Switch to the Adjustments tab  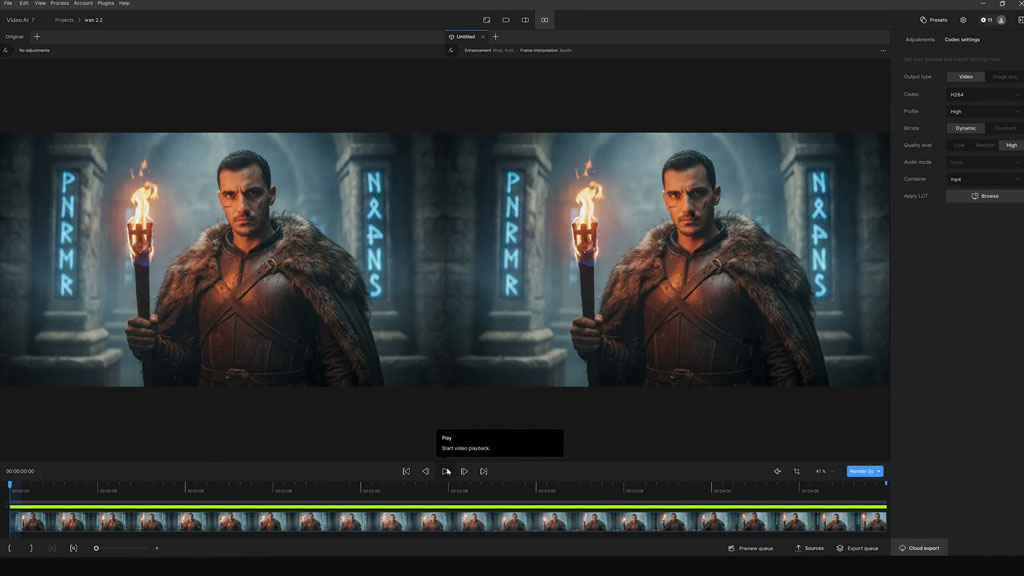pyautogui.click(x=920, y=39)
